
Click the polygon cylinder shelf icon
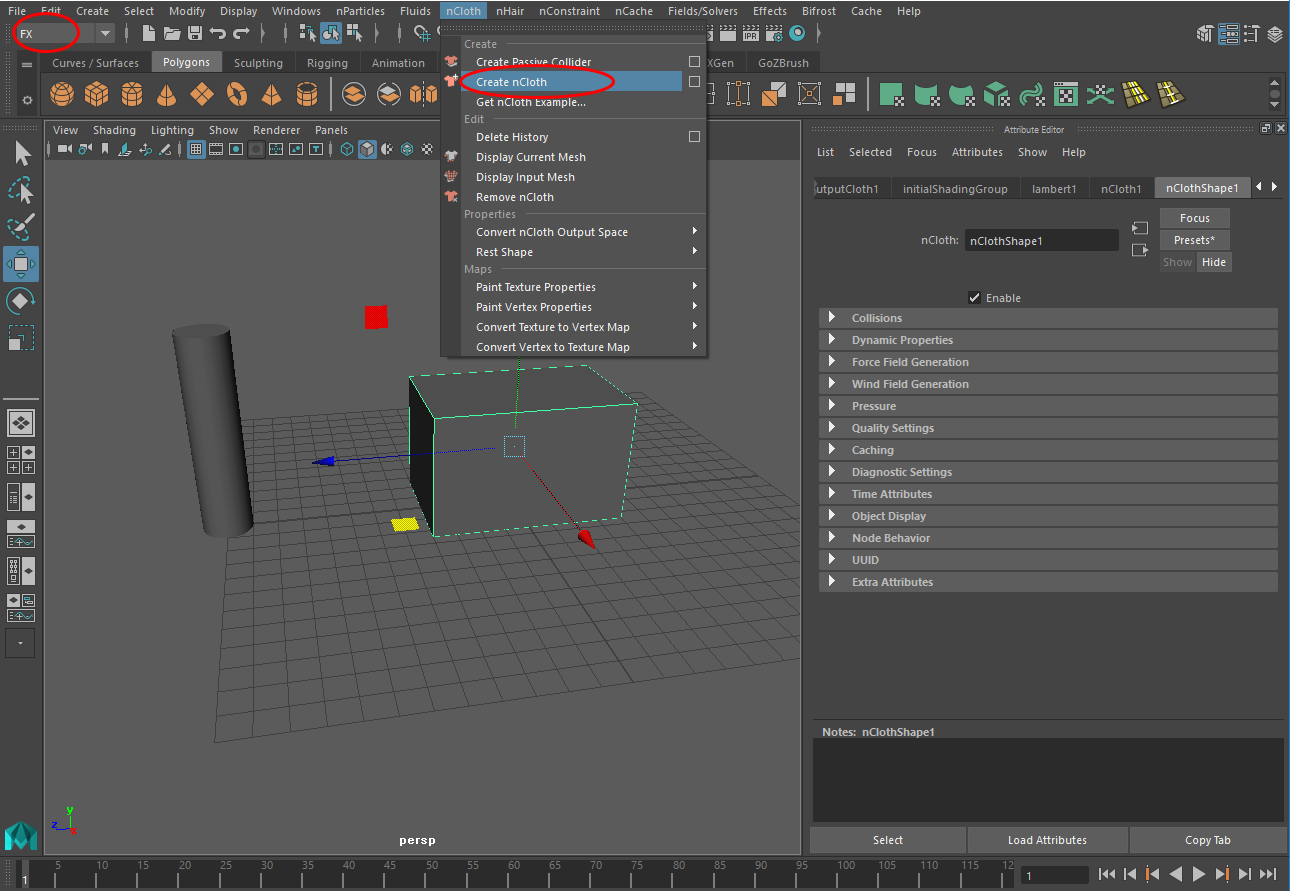click(x=132, y=95)
